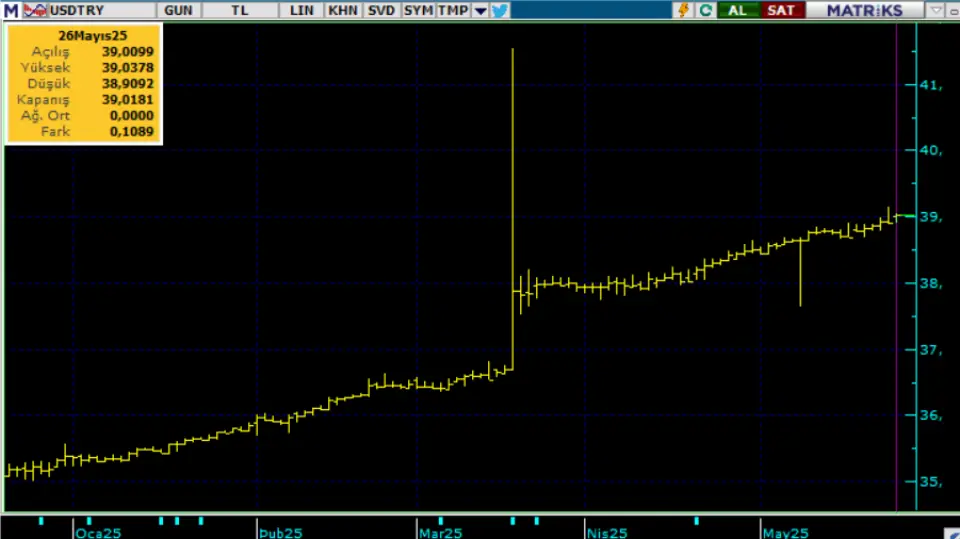
Task: Toggle the LIN linear scale button
Action: point(301,10)
